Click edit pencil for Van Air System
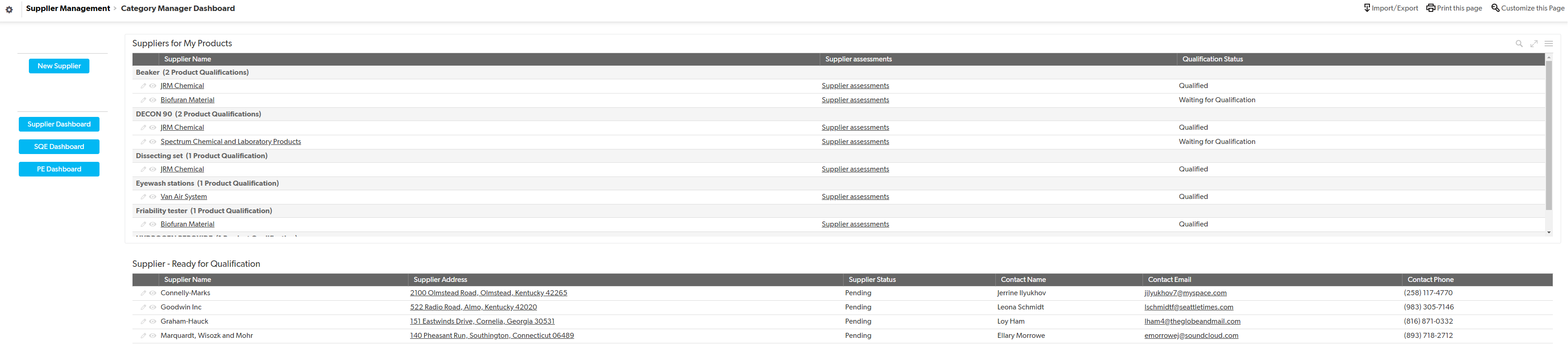The image size is (1568, 353). click(x=144, y=197)
